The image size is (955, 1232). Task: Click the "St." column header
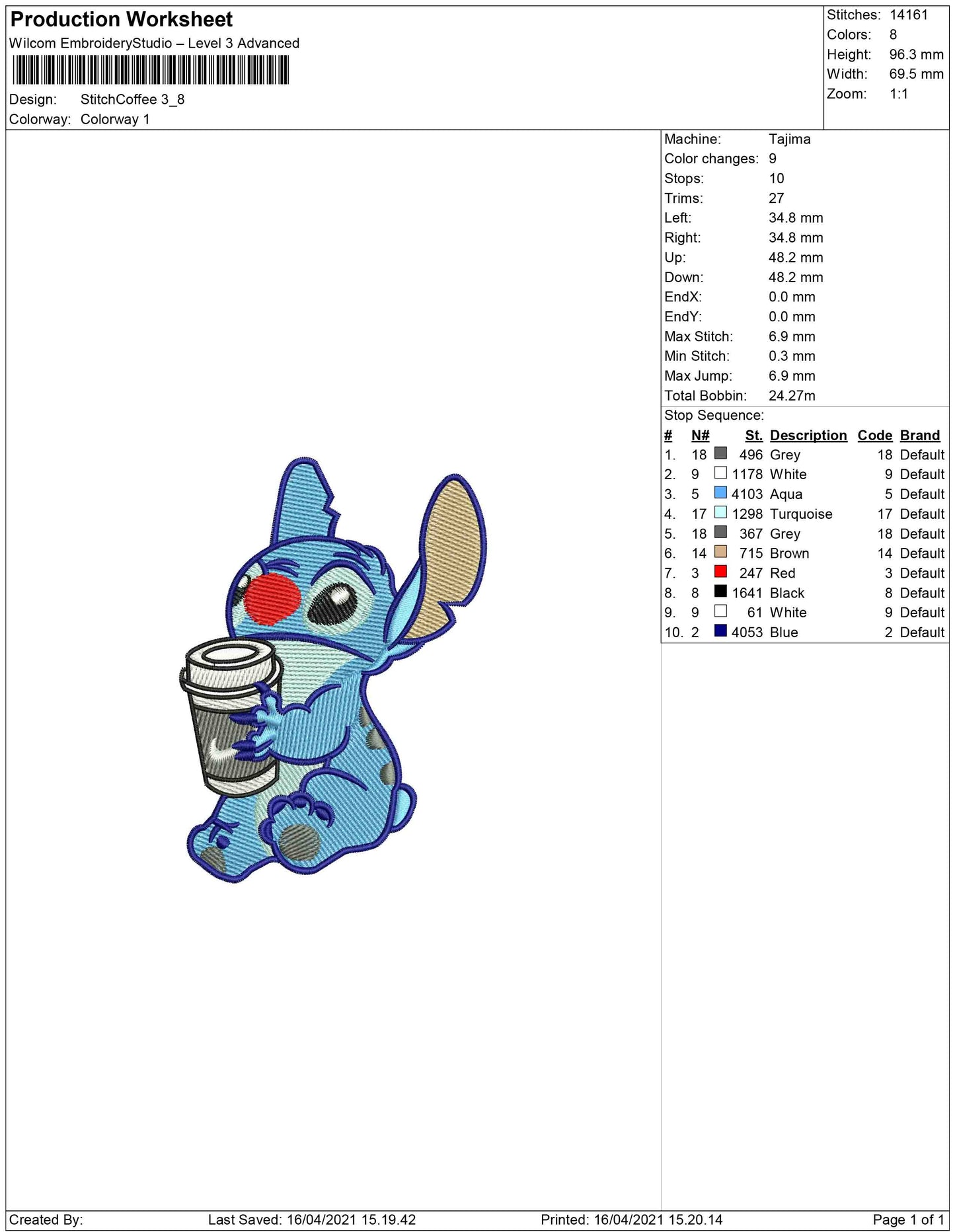click(753, 436)
